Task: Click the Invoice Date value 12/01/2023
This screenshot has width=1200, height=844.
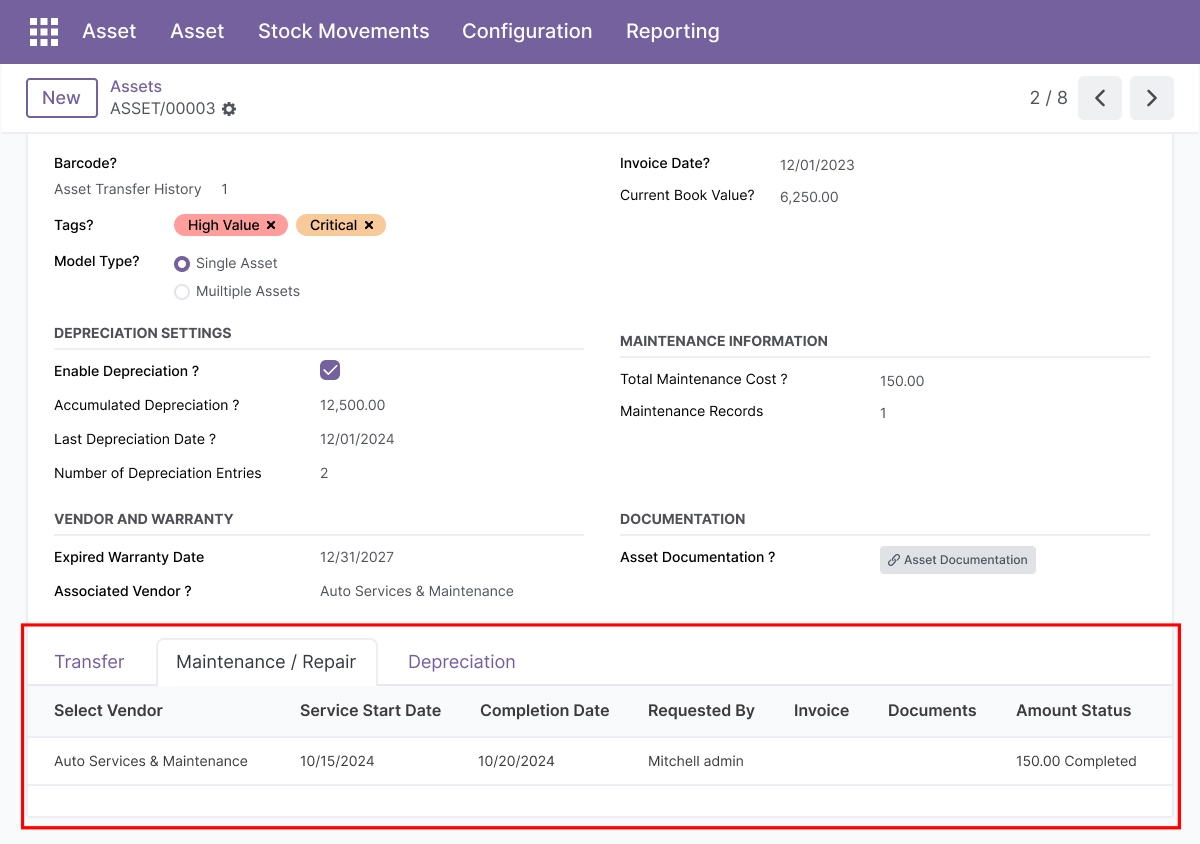Action: [818, 166]
